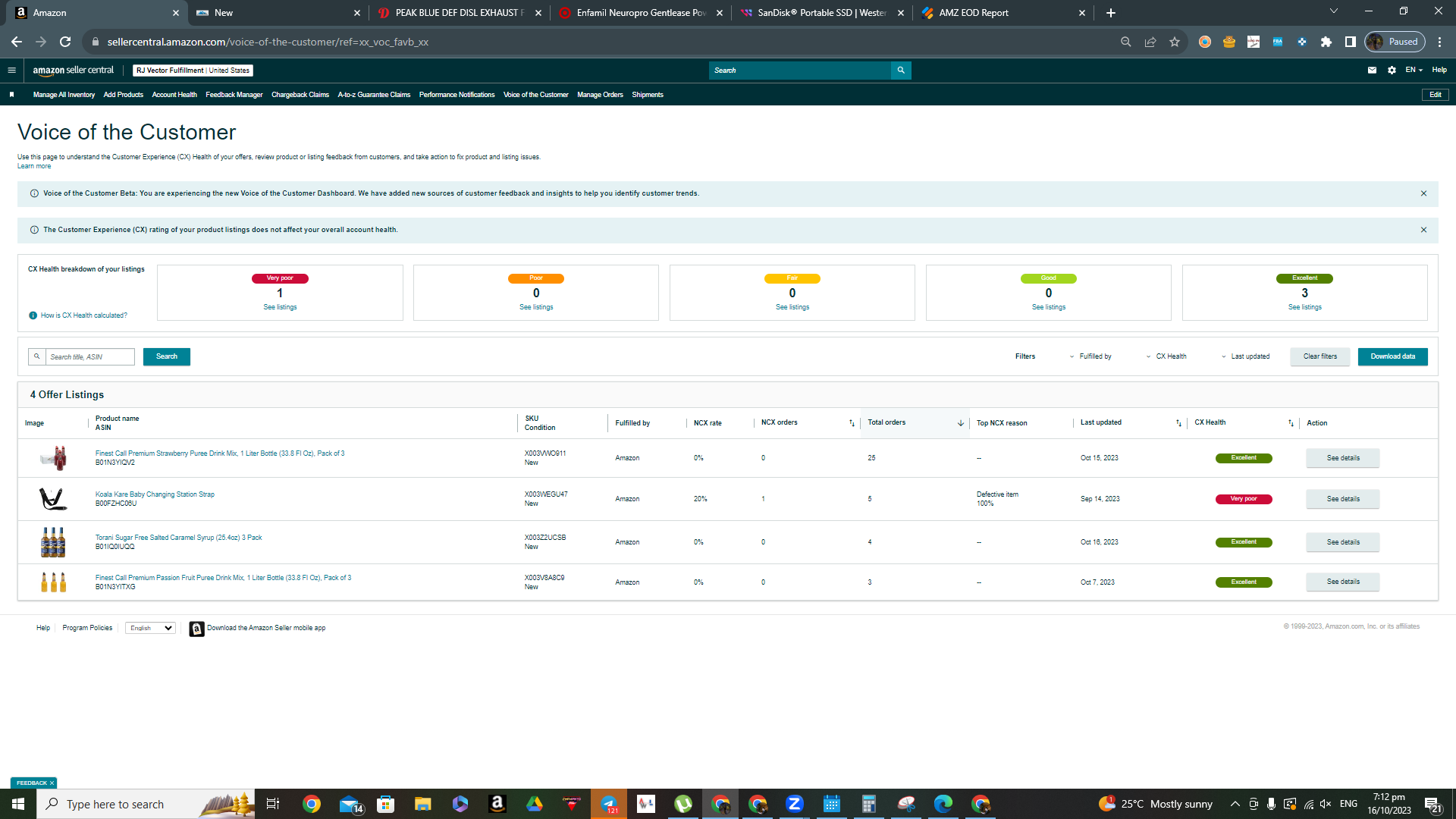1456x819 pixels.
Task: Click the Search title, ASIN input field
Action: 89,356
